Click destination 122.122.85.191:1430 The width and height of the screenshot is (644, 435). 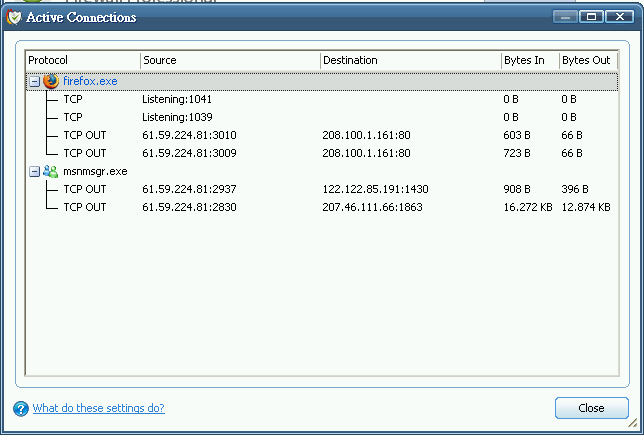click(375, 189)
